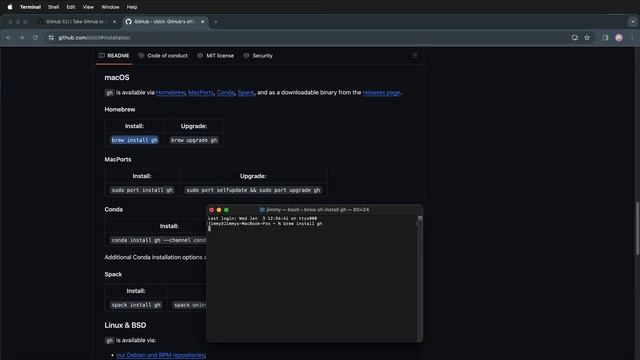The height and width of the screenshot is (360, 640).
Task: Reload the GitHub page
Action: tap(35, 38)
